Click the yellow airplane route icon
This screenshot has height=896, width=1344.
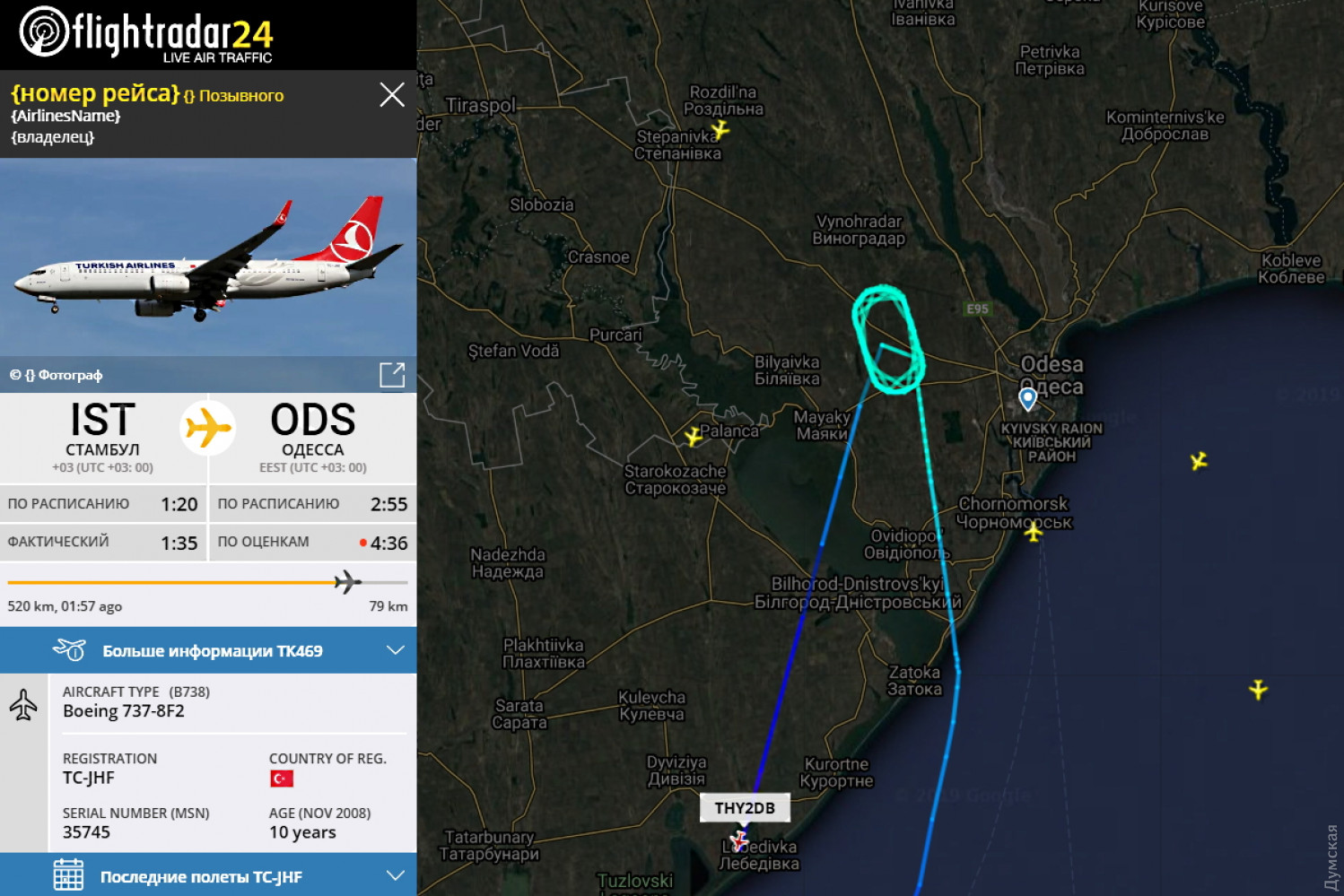pyautogui.click(x=208, y=427)
